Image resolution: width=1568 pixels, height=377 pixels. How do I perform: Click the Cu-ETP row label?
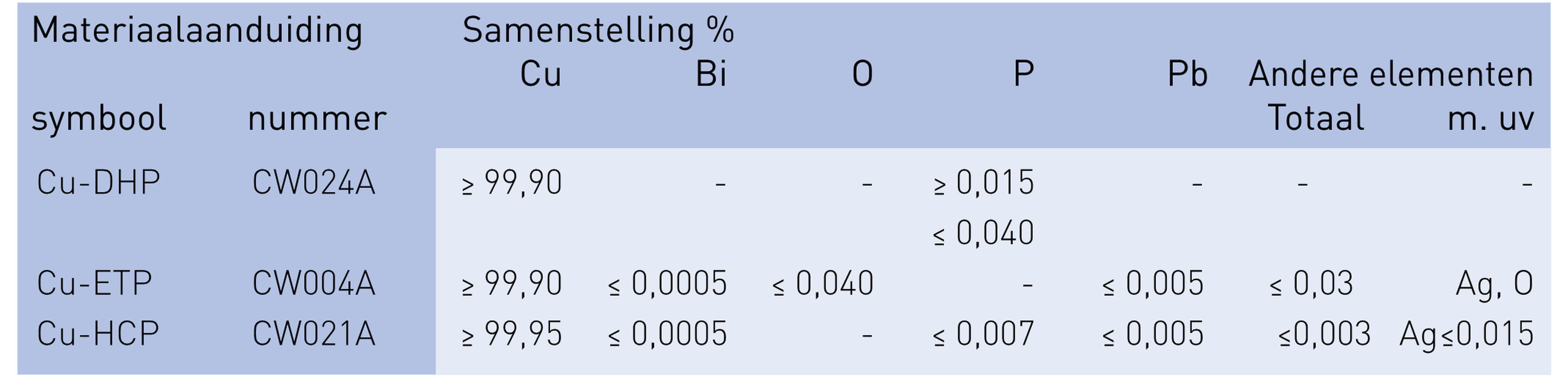click(94, 284)
